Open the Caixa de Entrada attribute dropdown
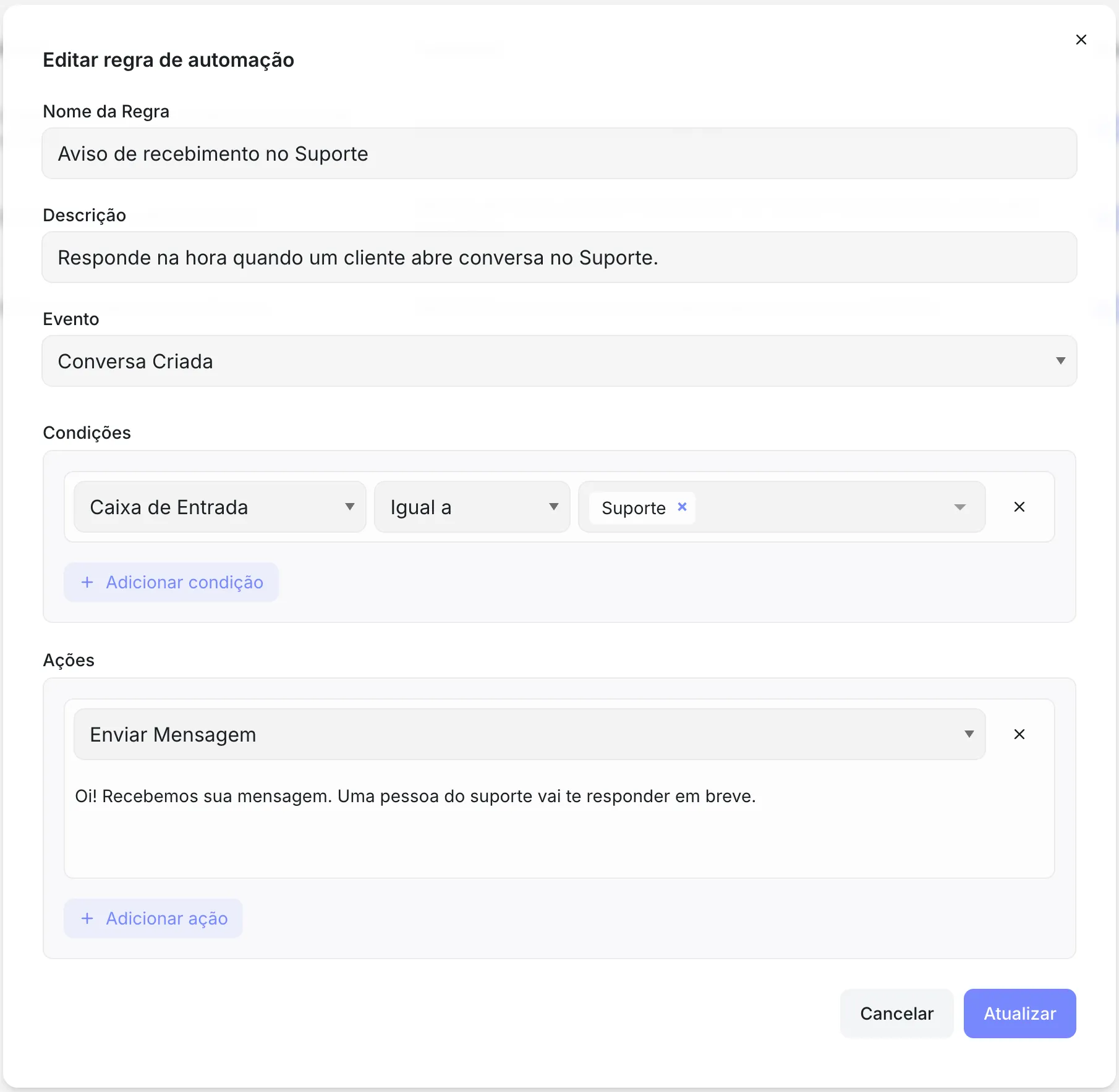 coord(220,507)
